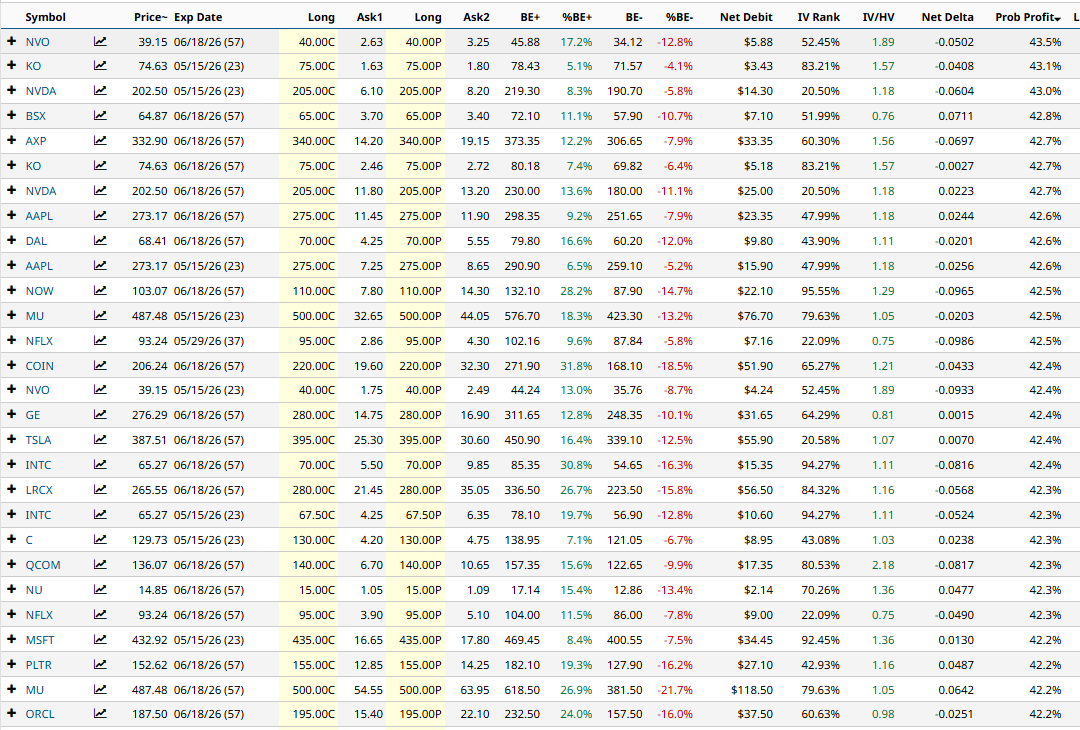Click the -21.7% %BE- value
Screen dimensions: 1080x730
675,690
